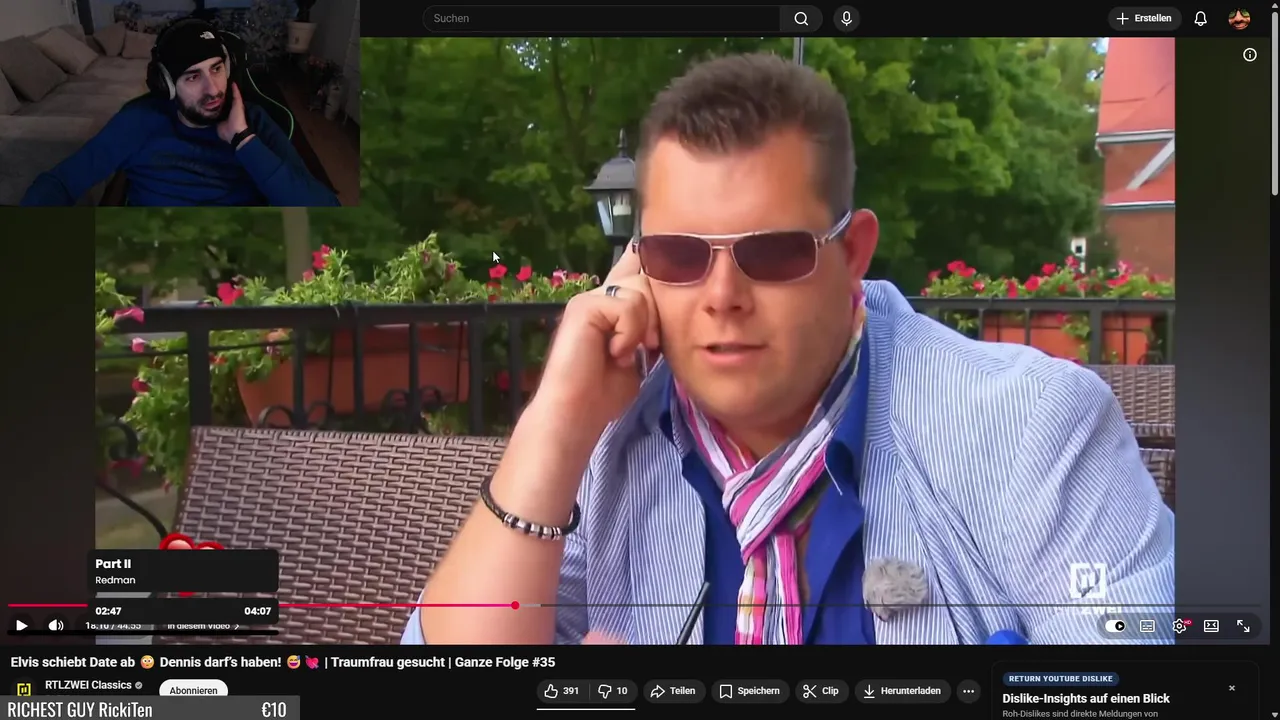Subscribe with the Abonnieren button
Screen dimensions: 1280x720
pyautogui.click(x=193, y=690)
